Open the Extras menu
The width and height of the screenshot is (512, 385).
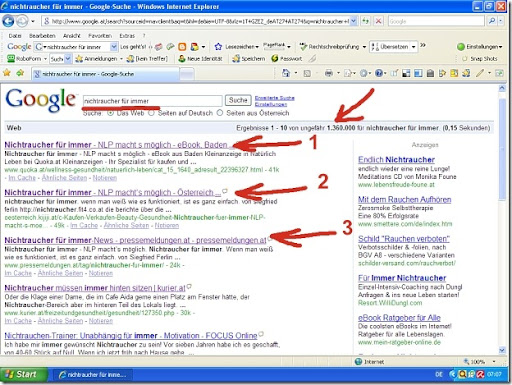tap(127, 36)
